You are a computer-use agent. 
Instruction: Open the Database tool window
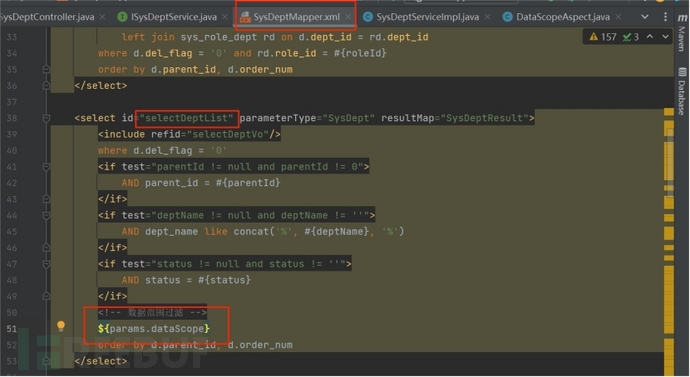click(682, 92)
